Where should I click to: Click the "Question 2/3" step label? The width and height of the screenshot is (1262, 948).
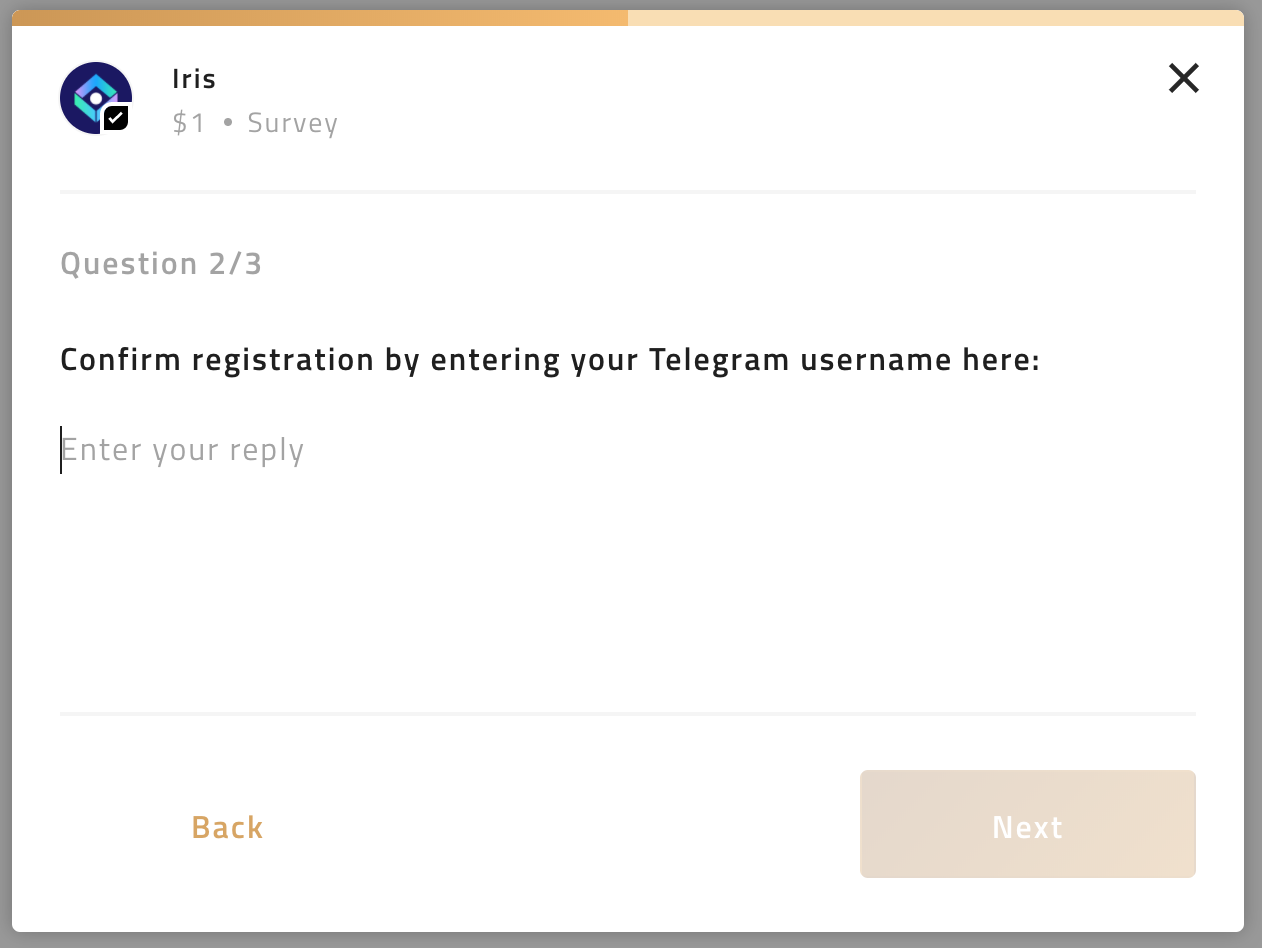(161, 264)
